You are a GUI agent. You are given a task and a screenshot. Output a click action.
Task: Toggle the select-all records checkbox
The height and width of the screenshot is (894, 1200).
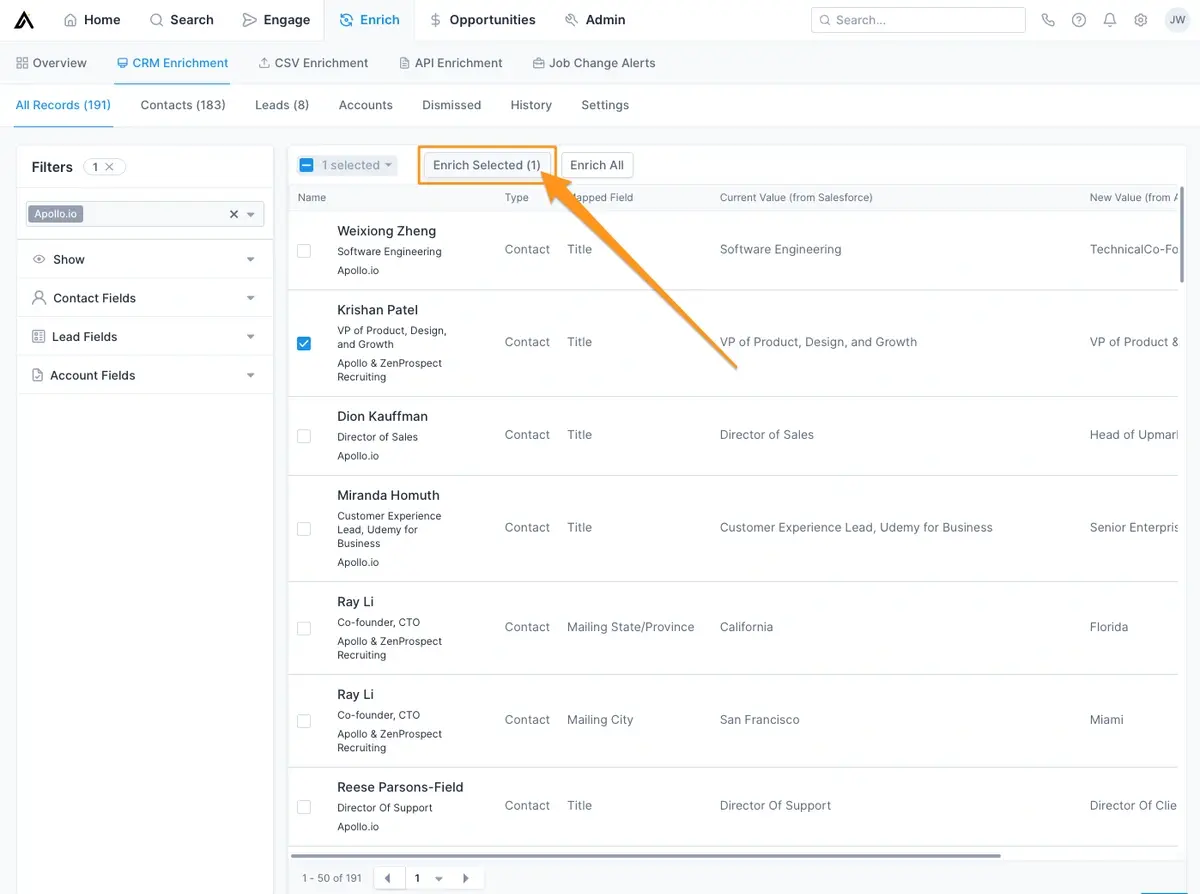coord(307,165)
